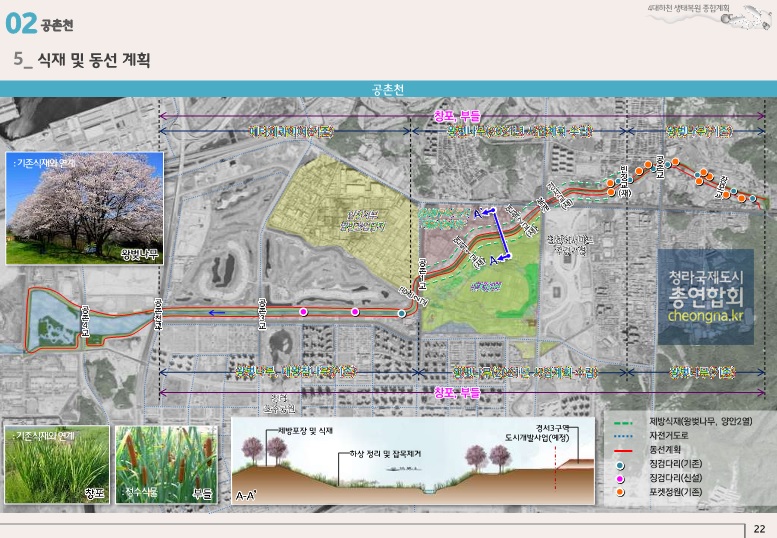Click the "제방포장 및 식재" cross-section label

305,431
